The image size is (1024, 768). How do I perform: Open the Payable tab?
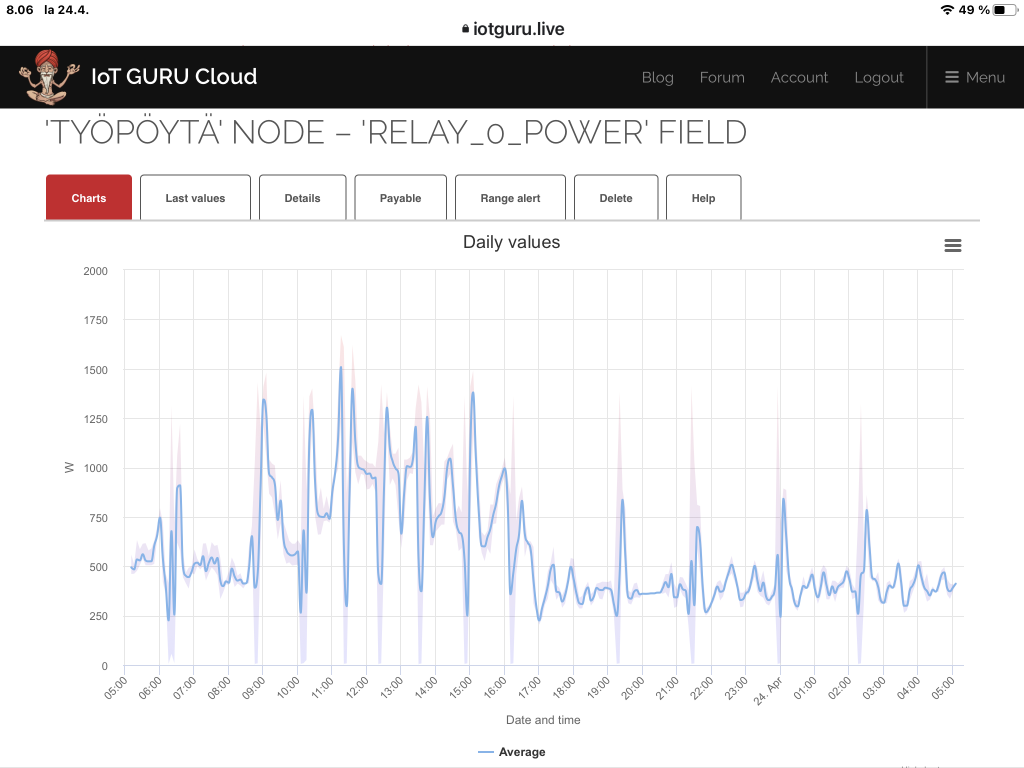point(400,198)
